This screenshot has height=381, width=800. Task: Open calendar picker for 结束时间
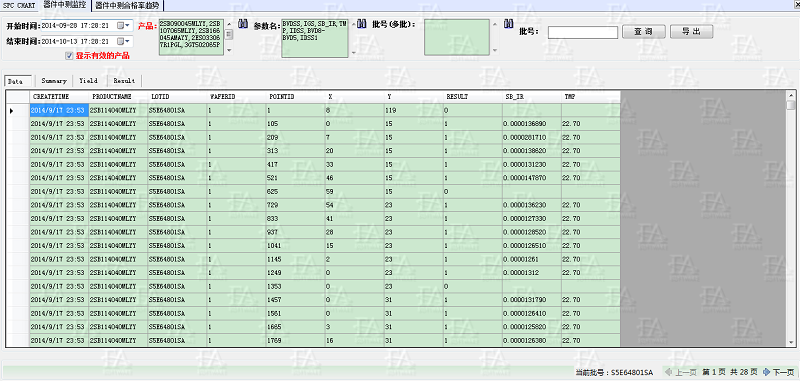coord(123,41)
